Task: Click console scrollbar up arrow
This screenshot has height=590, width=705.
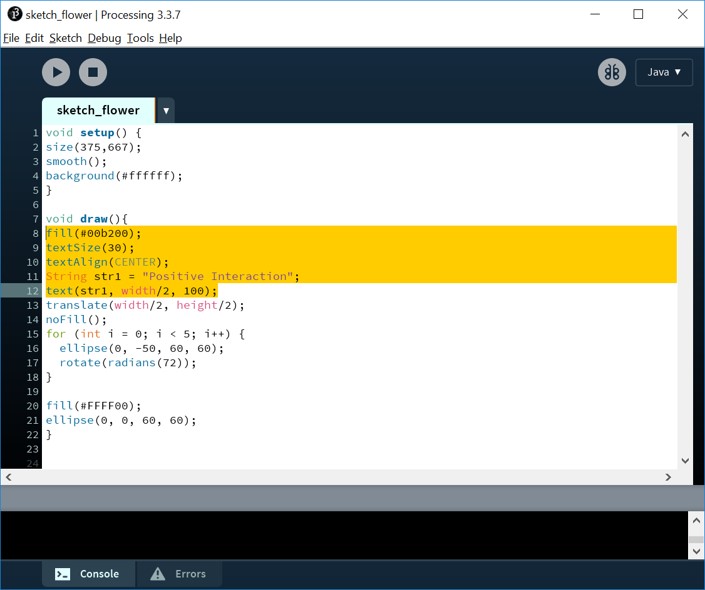Action: click(x=696, y=521)
